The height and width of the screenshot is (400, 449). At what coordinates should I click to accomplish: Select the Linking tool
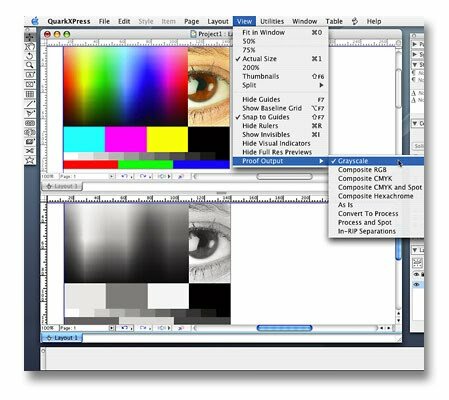(x=30, y=123)
